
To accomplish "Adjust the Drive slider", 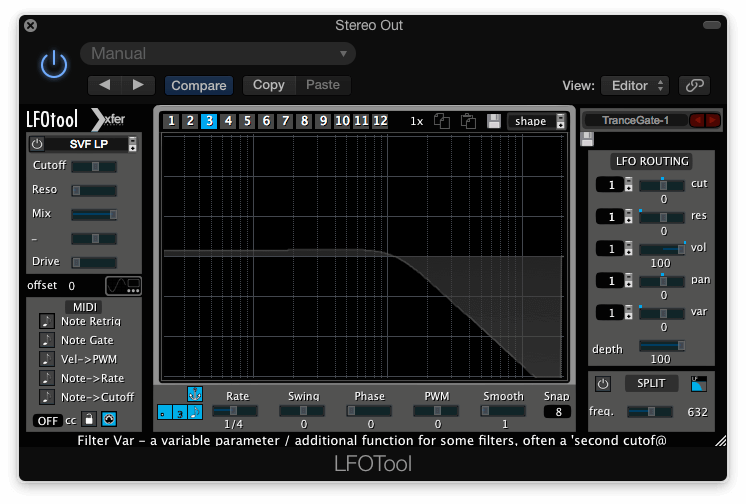I will 94,263.
